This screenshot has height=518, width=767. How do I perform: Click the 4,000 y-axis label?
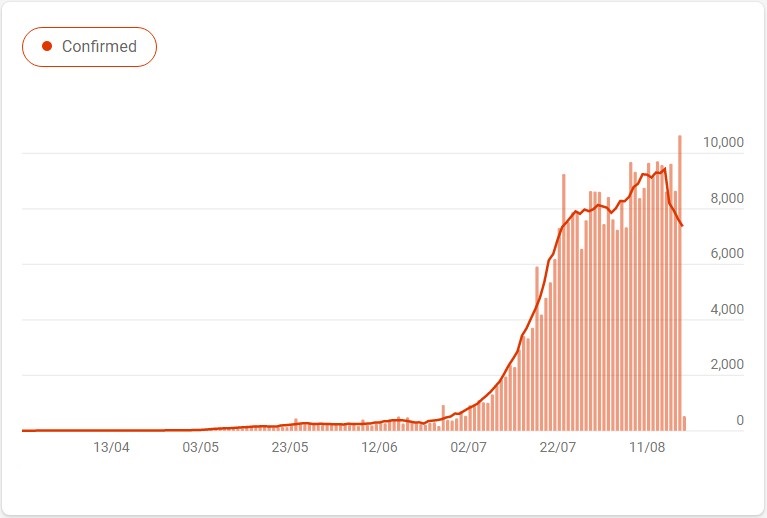[x=727, y=309]
